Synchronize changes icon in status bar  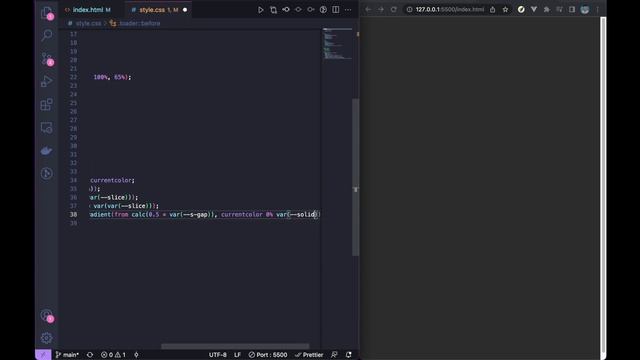tap(90, 355)
